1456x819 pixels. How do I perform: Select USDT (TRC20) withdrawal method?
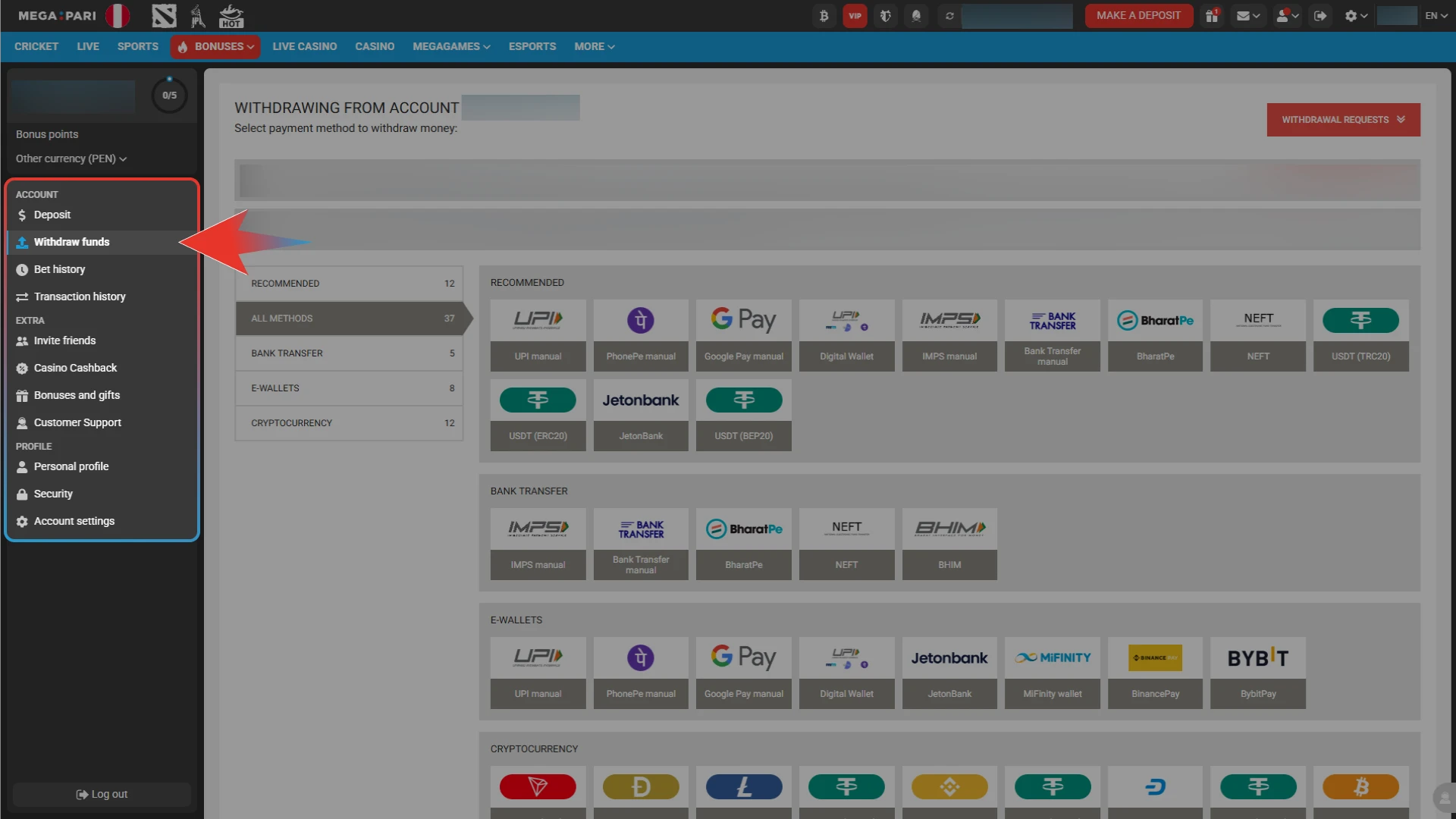tap(1361, 335)
